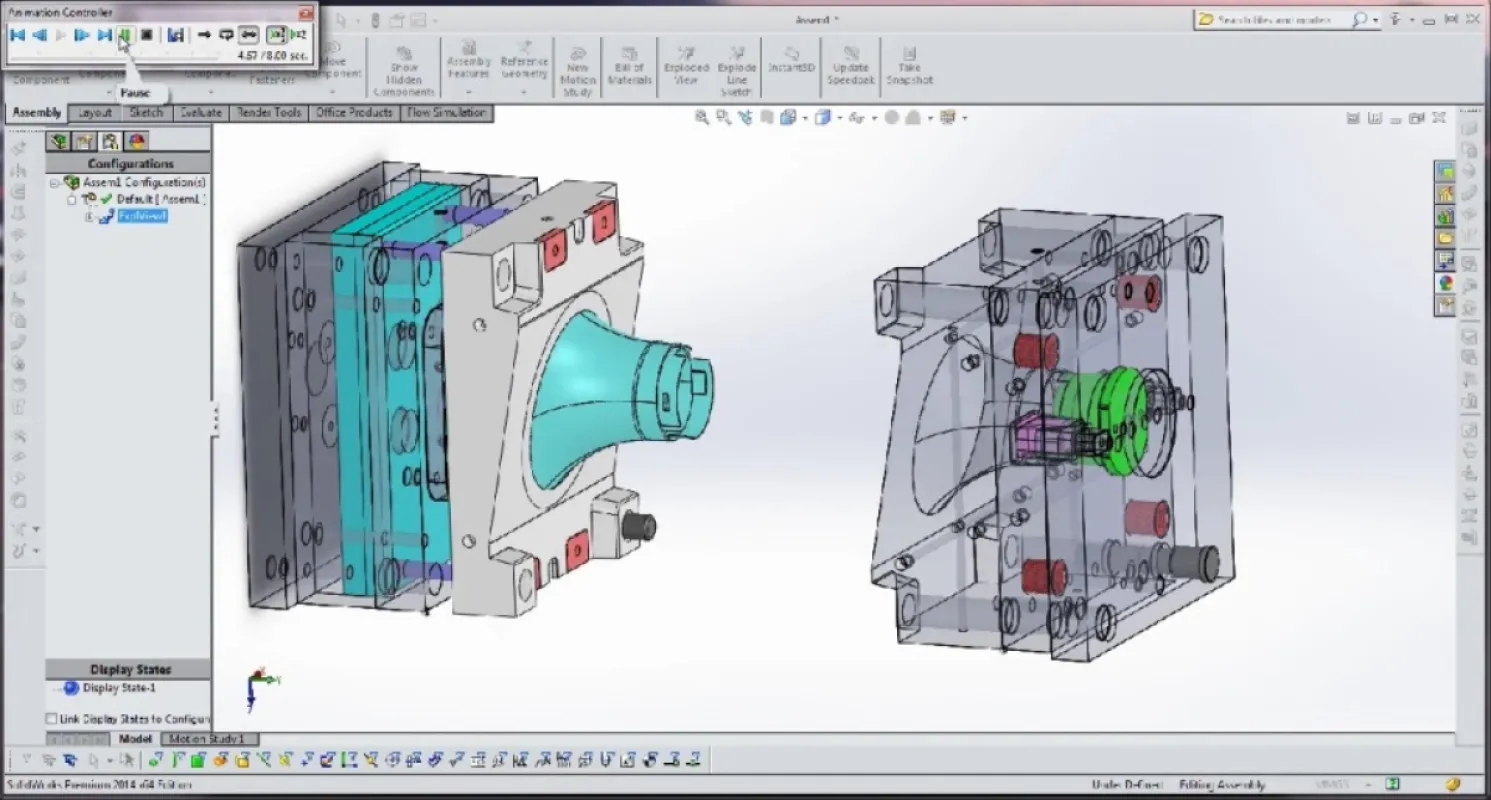Click the Zoom to Fit magnifier icon
Screen dimensions: 1491x800
click(702, 118)
